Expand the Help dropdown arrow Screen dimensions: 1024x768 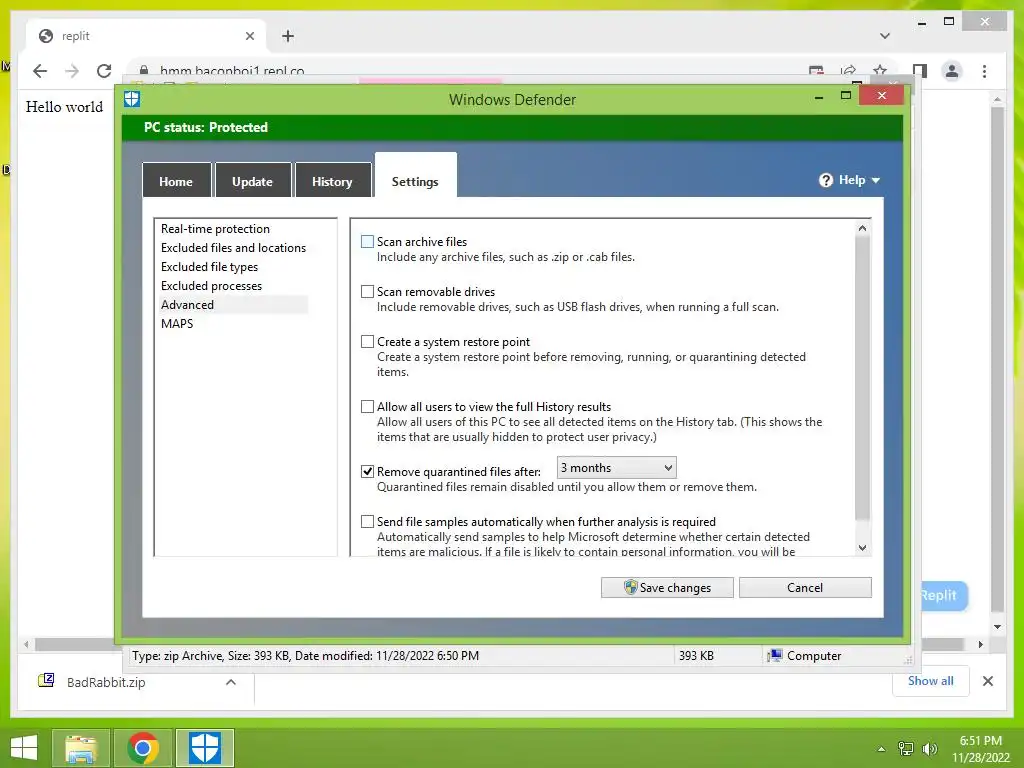(876, 180)
